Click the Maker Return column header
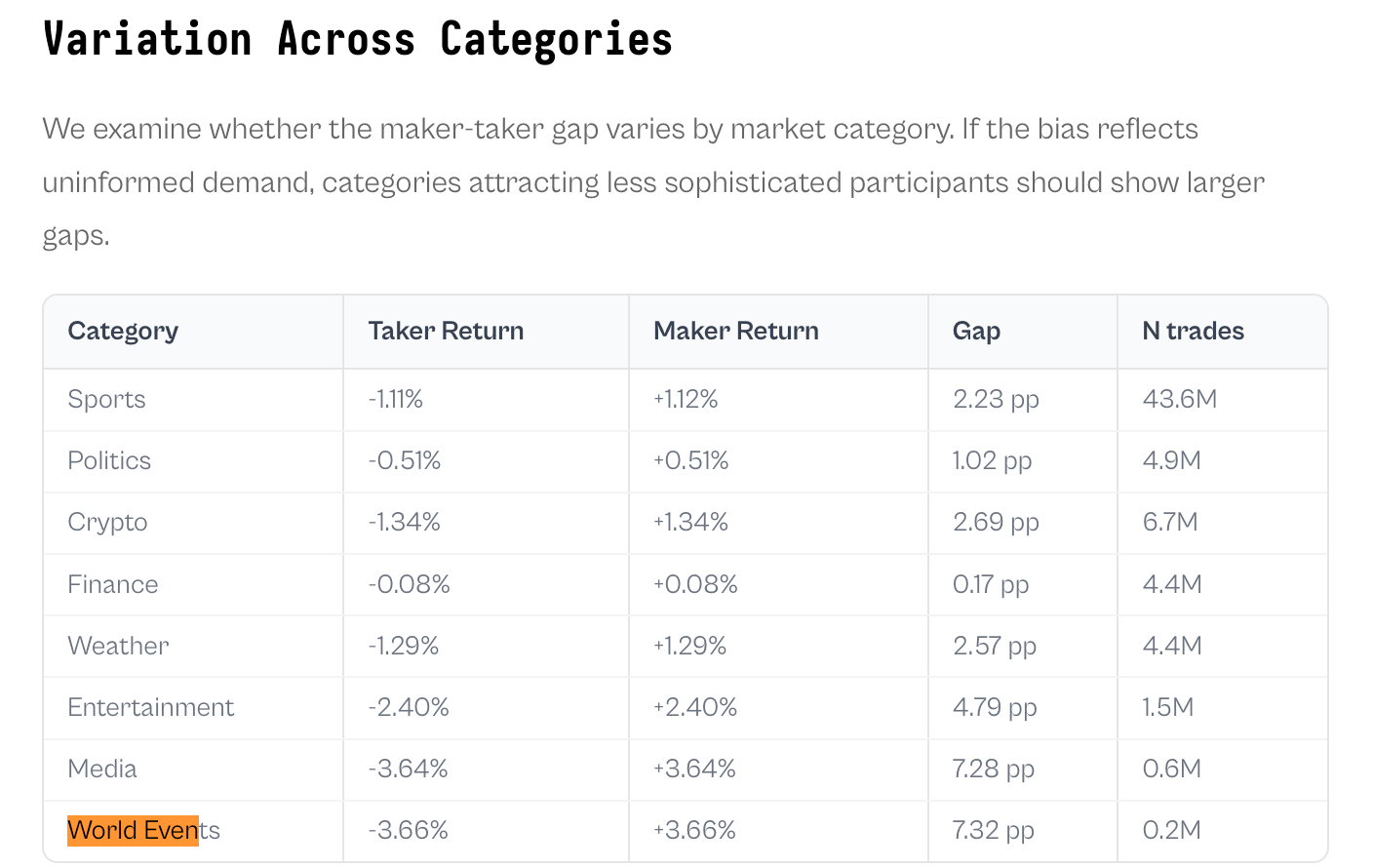The height and width of the screenshot is (868, 1373). 735,332
